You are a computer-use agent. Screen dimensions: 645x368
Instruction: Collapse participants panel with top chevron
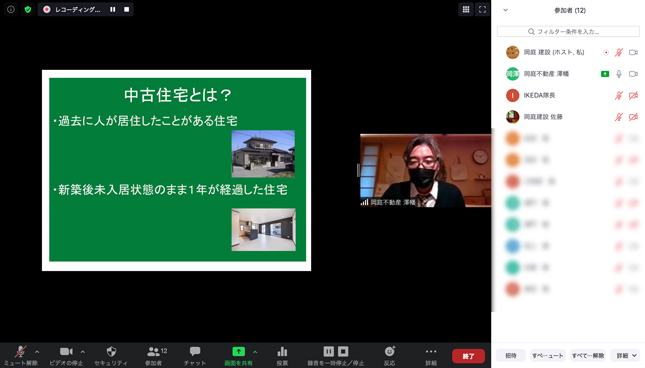tap(506, 10)
